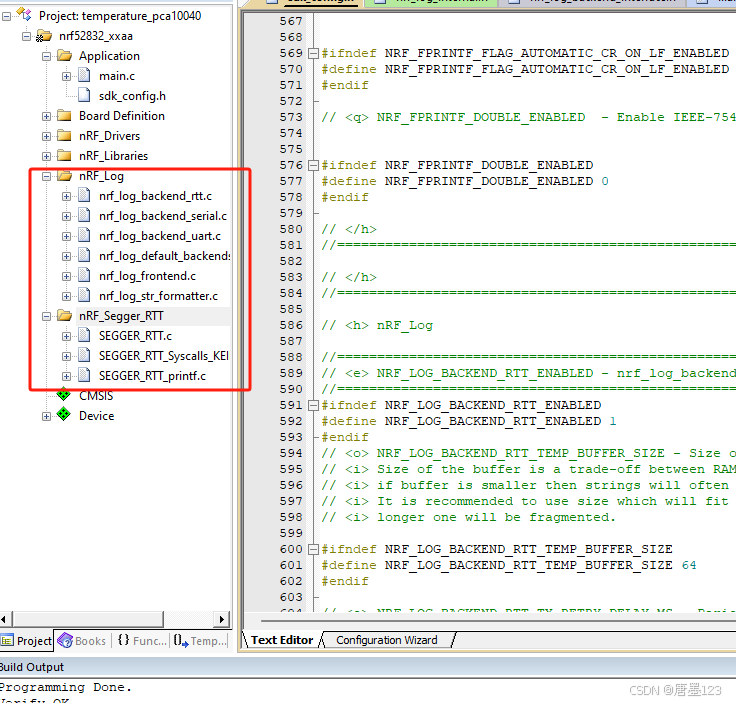This screenshot has width=736, height=703.
Task: Click the nRF_Libraries folder icon
Action: tap(64, 155)
